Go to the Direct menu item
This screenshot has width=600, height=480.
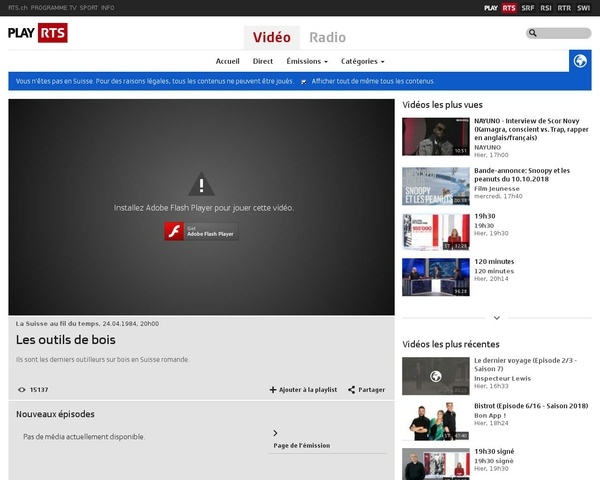[x=263, y=61]
